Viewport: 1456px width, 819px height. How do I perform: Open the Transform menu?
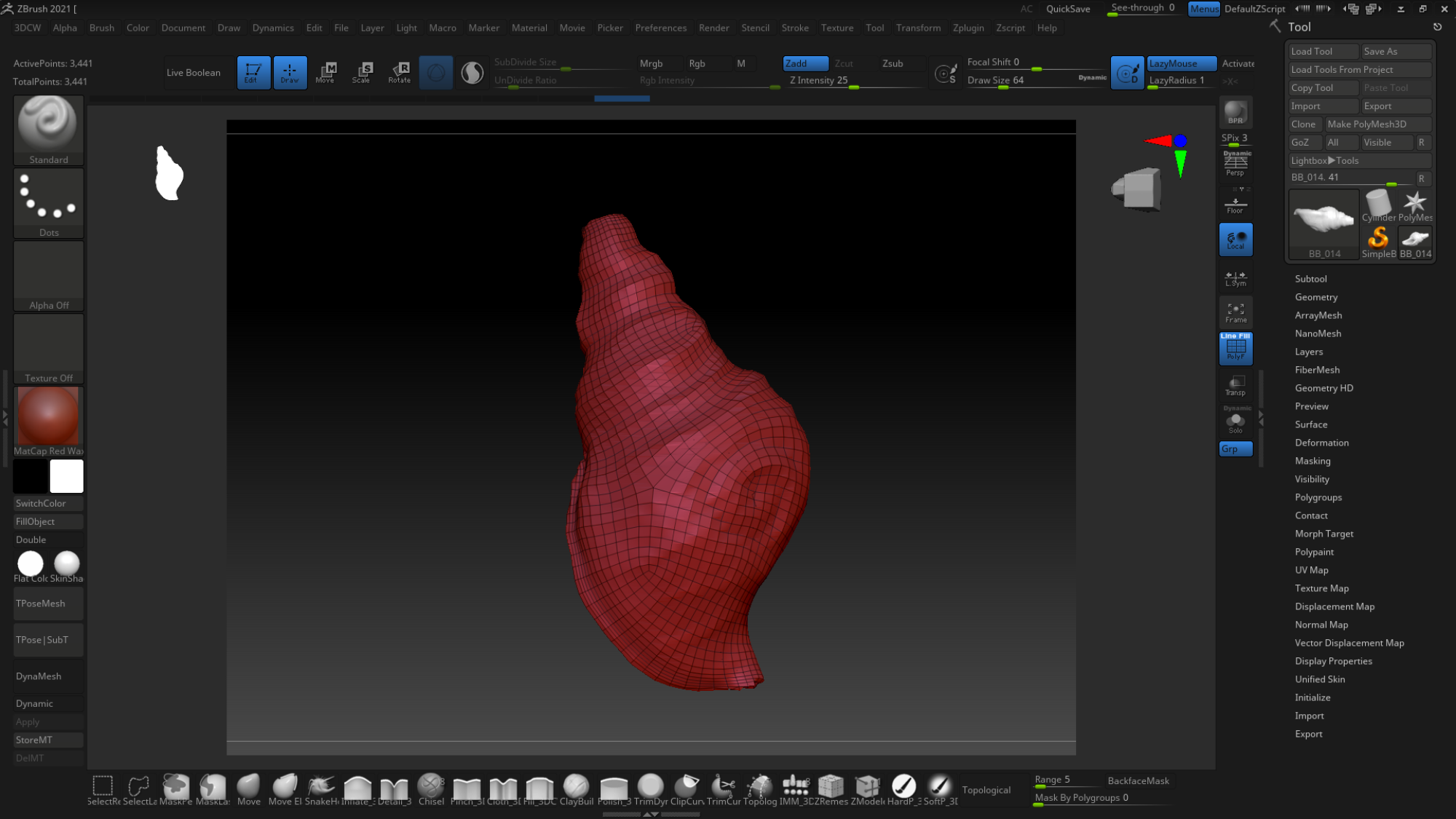tap(918, 28)
